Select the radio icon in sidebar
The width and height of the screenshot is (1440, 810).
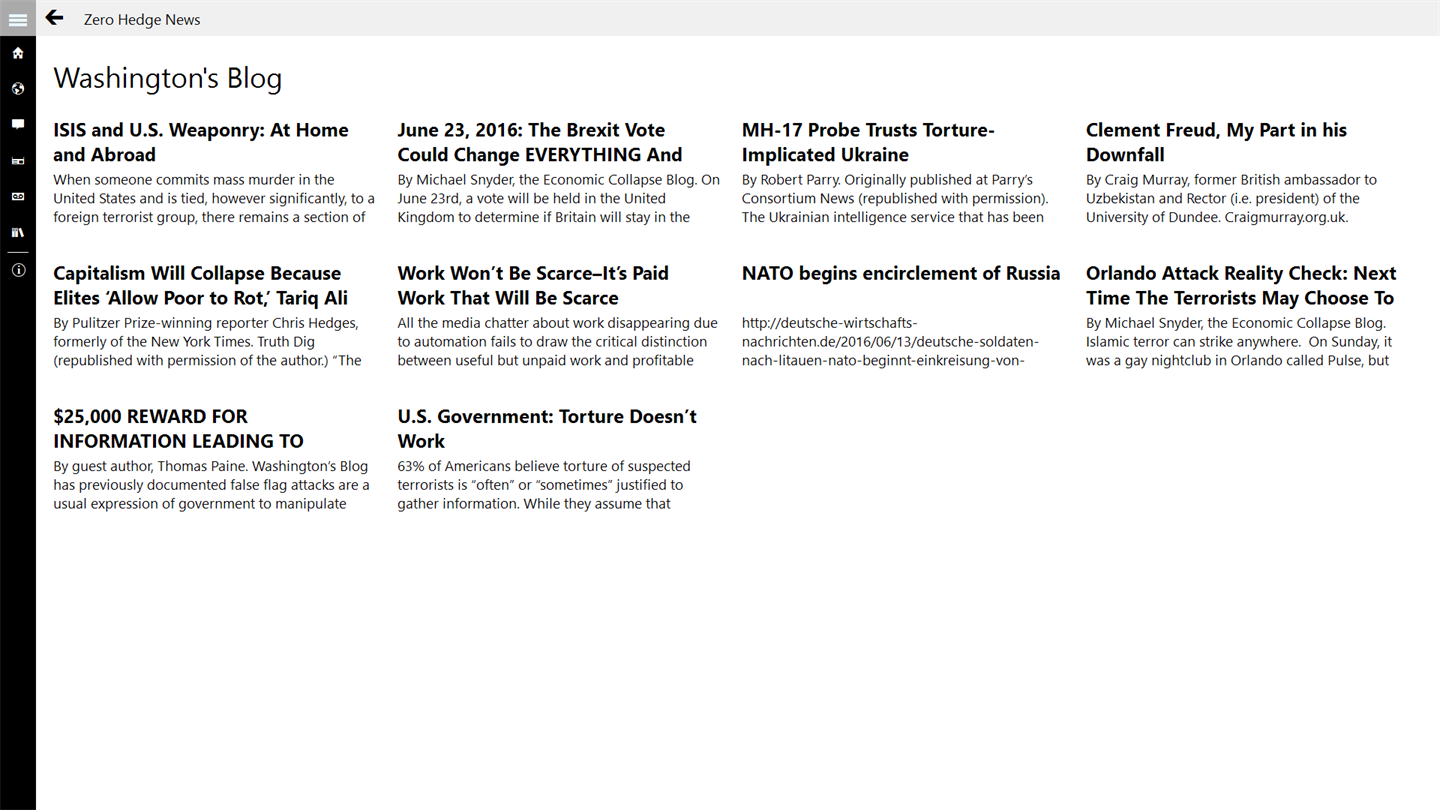(x=18, y=161)
